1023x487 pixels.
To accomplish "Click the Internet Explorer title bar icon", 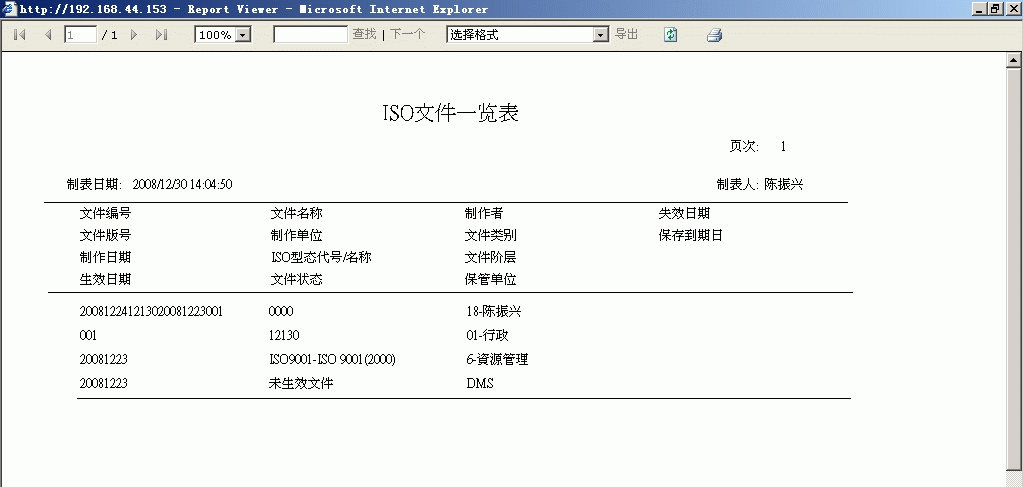I will pos(9,9).
